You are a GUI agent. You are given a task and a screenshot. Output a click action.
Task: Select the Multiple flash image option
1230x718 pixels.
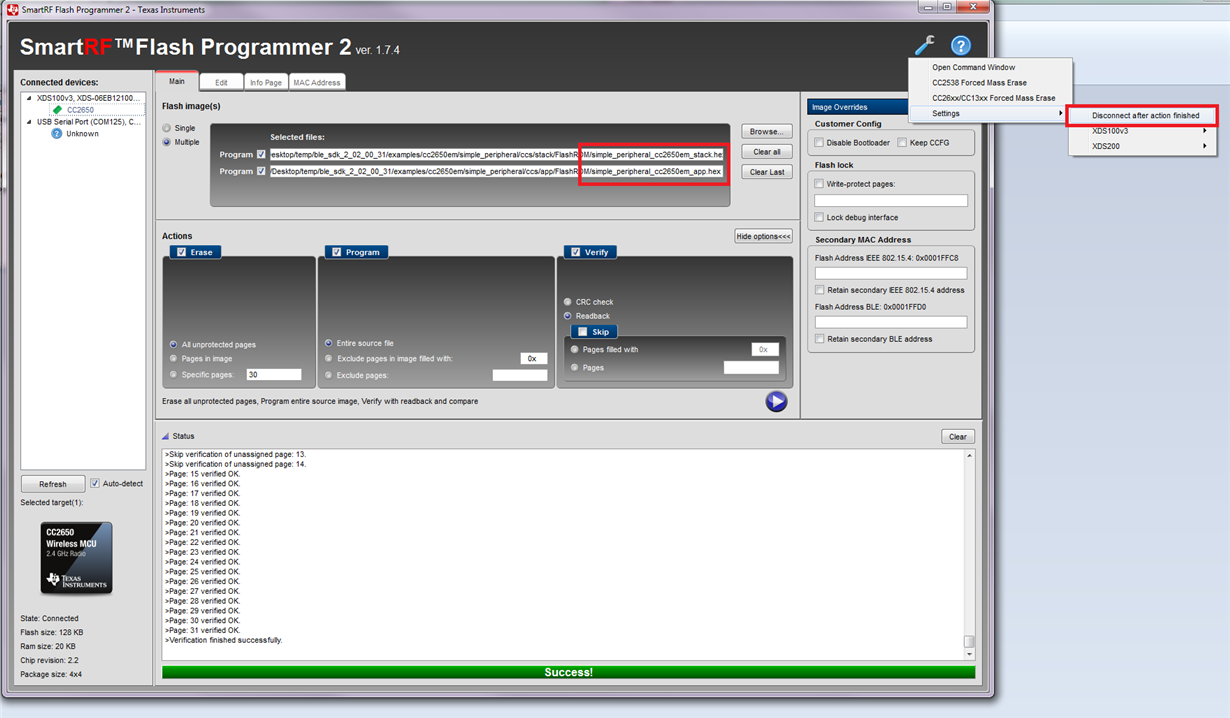167,142
